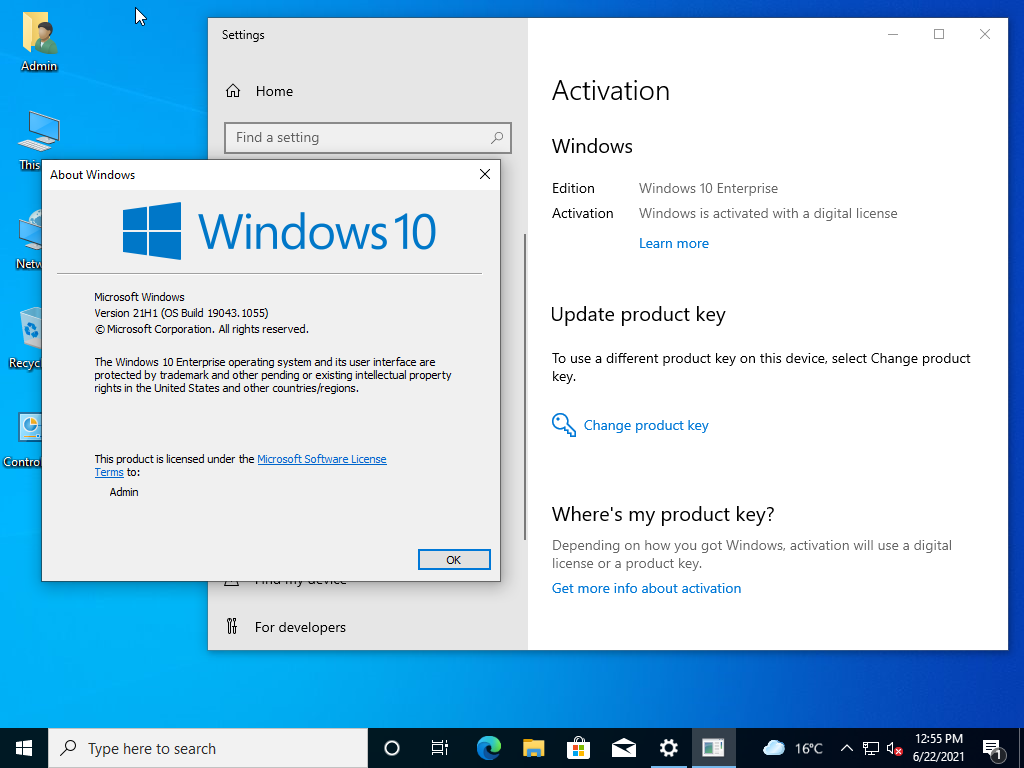Open the notification center icon
Image resolution: width=1024 pixels, height=768 pixels.
992,748
